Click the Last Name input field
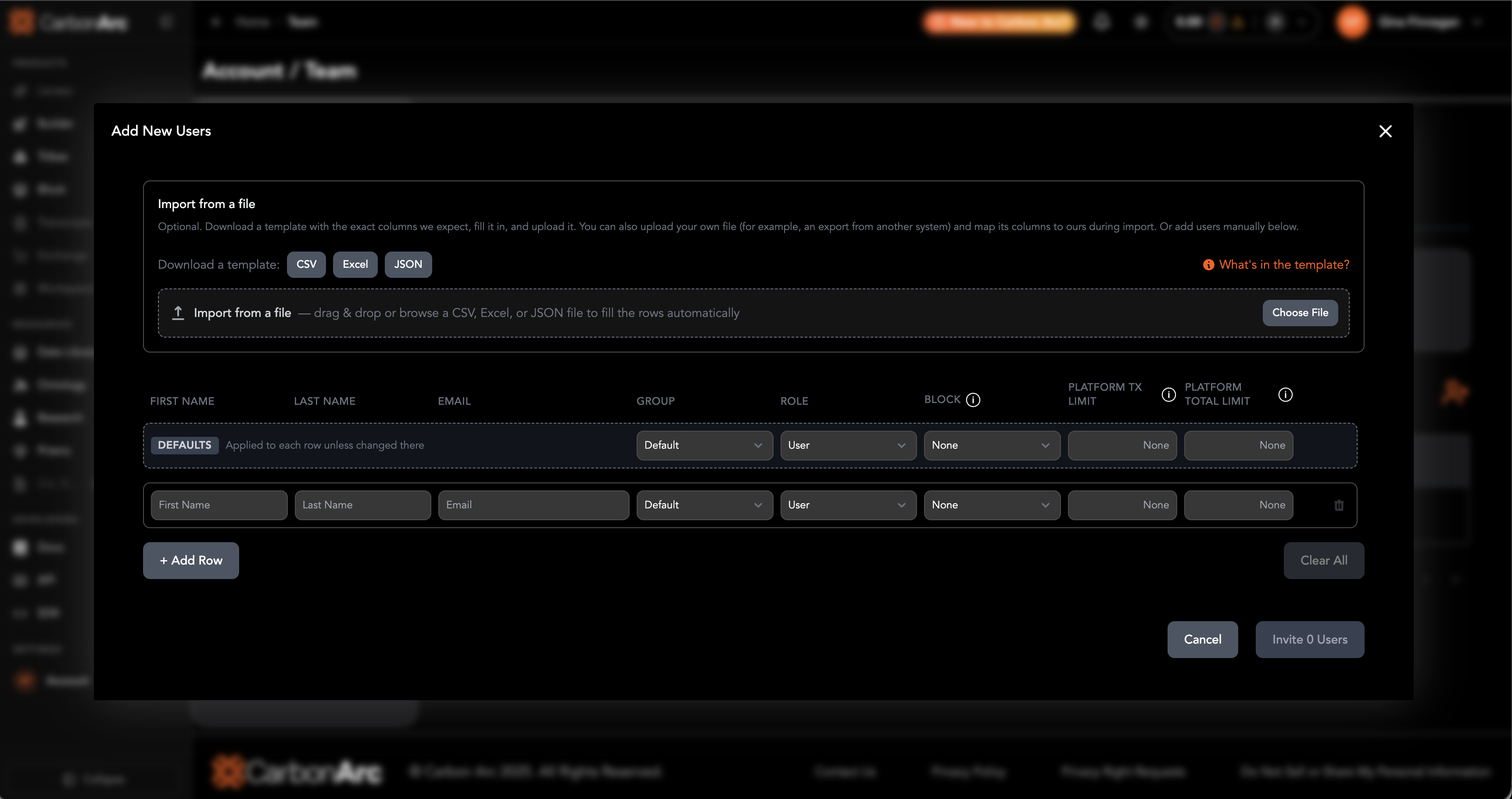The height and width of the screenshot is (799, 1512). pyautogui.click(x=363, y=505)
